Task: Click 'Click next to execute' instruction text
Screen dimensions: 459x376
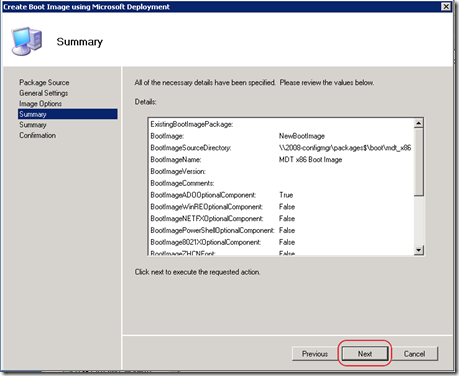Action: click(197, 272)
